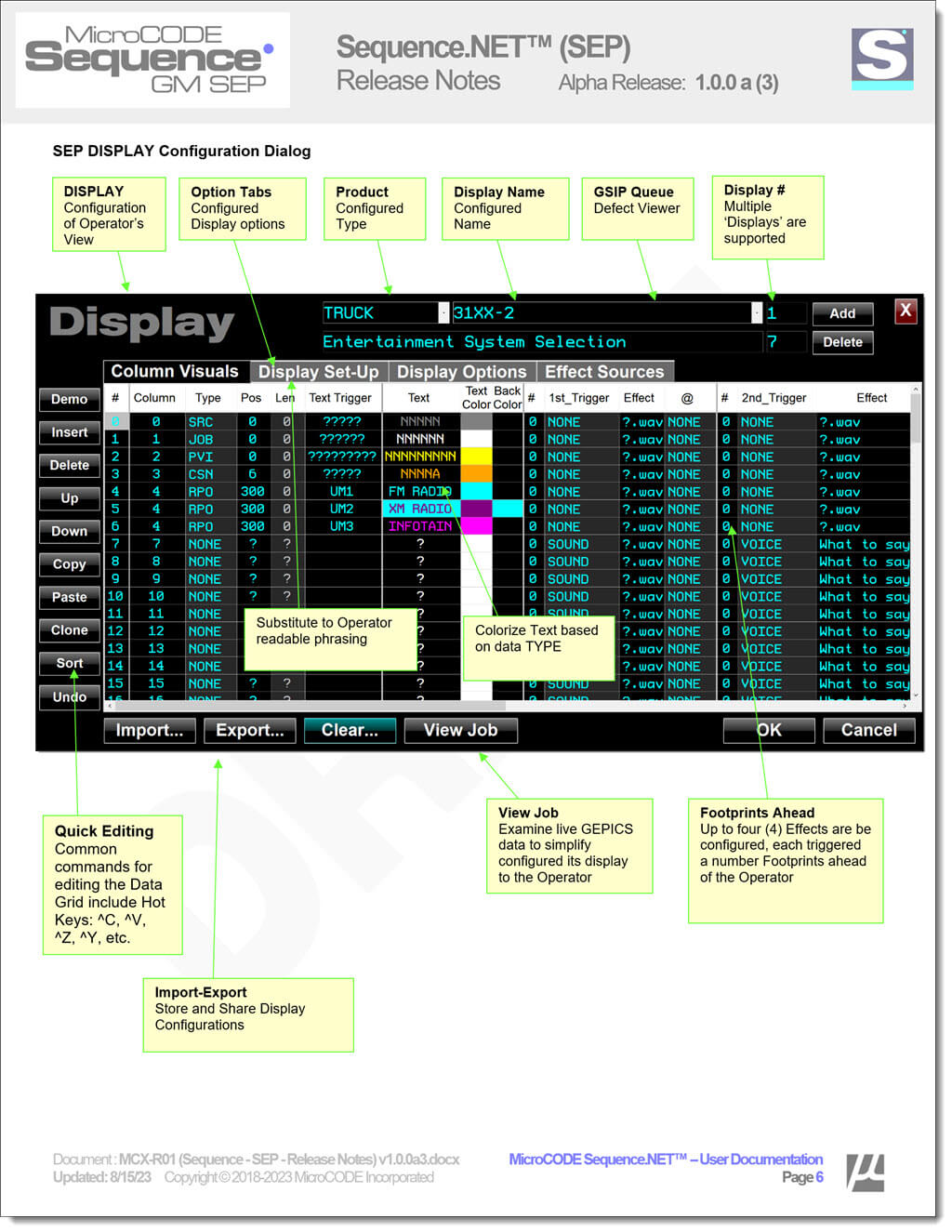Select the INFOTAIN text cell

click(420, 526)
